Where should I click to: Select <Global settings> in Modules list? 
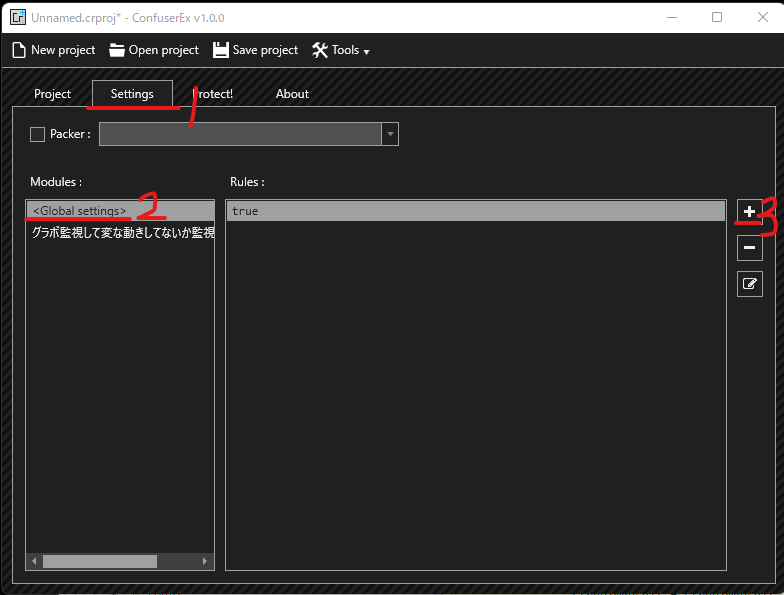[x=120, y=211]
